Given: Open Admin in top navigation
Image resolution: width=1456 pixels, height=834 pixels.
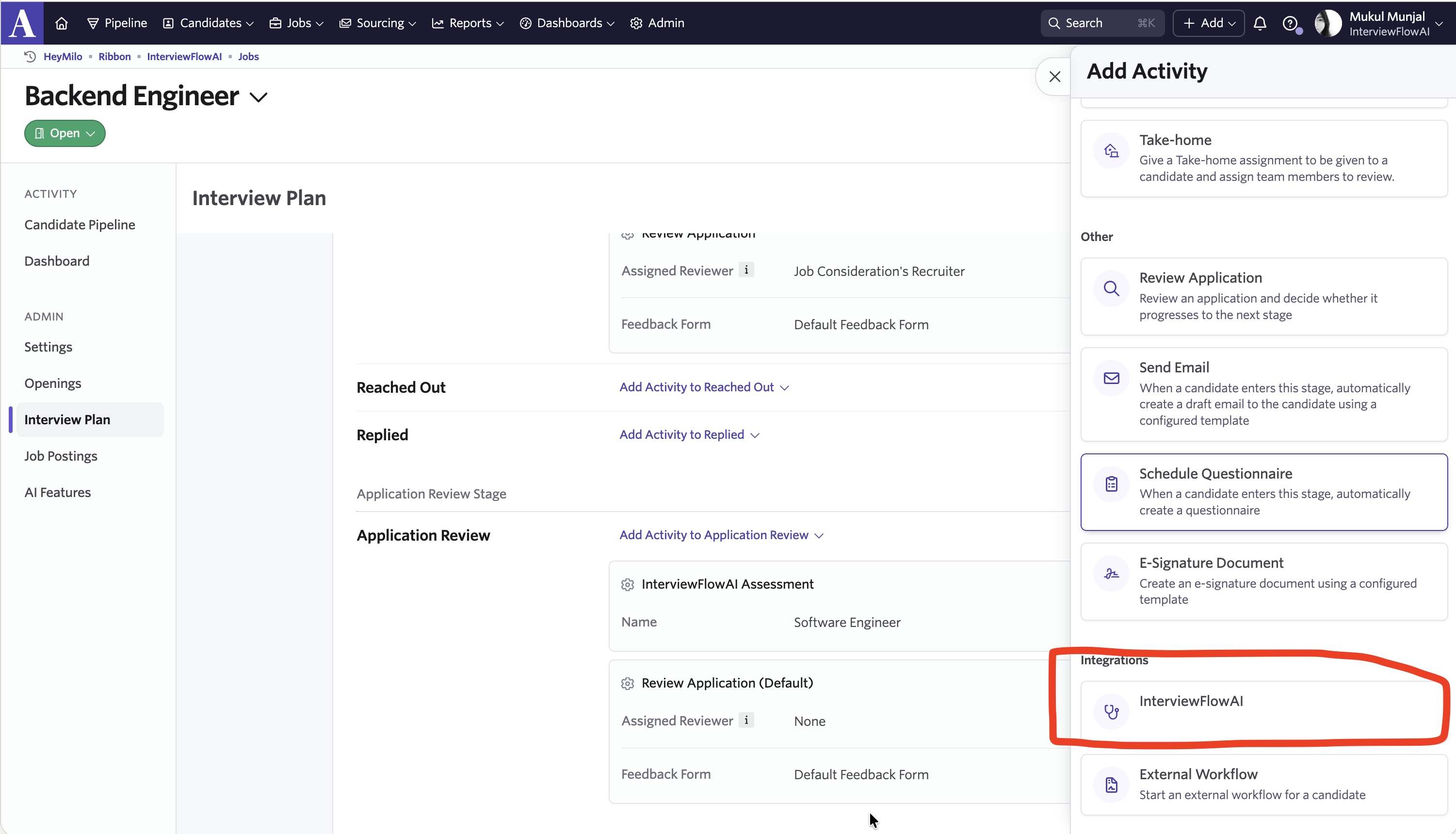Looking at the screenshot, I should tap(657, 23).
